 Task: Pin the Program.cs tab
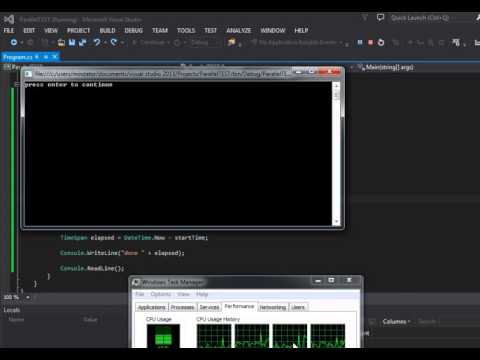pyautogui.click(x=46, y=57)
